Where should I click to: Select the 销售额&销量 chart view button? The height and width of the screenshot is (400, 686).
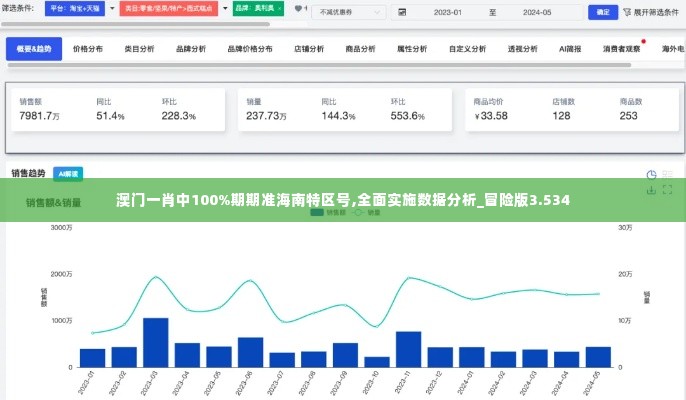pos(54,202)
